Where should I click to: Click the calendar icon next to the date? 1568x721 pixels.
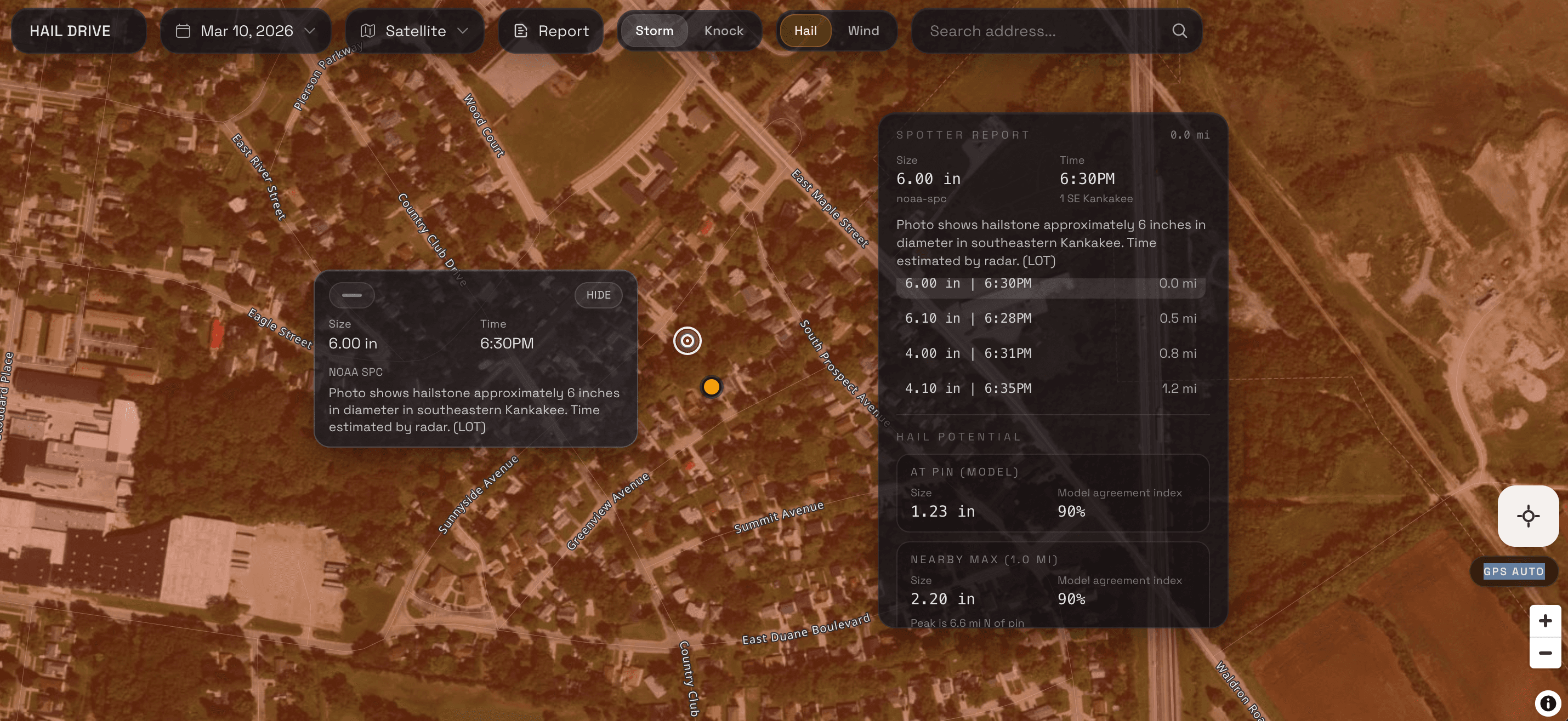coord(184,31)
